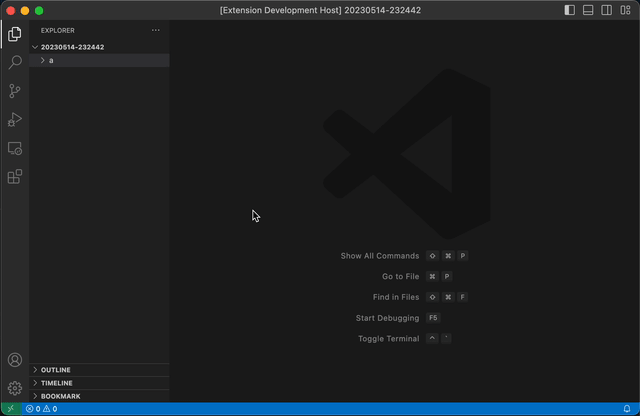
Task: Maximize window with green button
Action: (x=39, y=11)
